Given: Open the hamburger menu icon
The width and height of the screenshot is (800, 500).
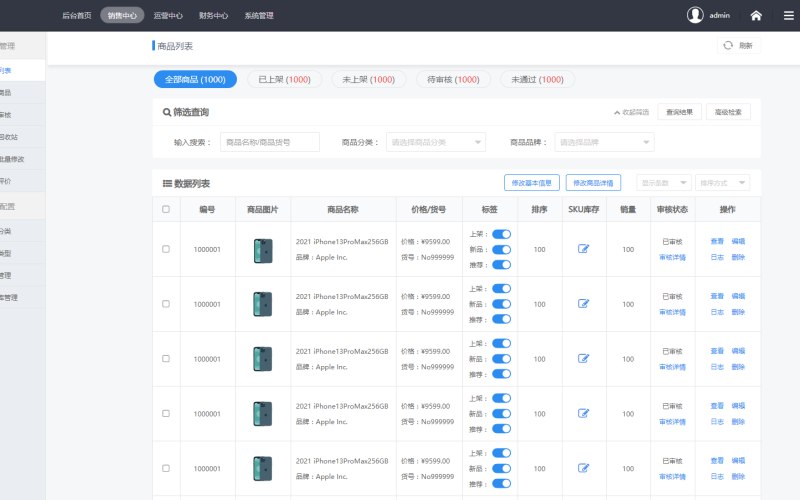Looking at the screenshot, I should point(788,16).
